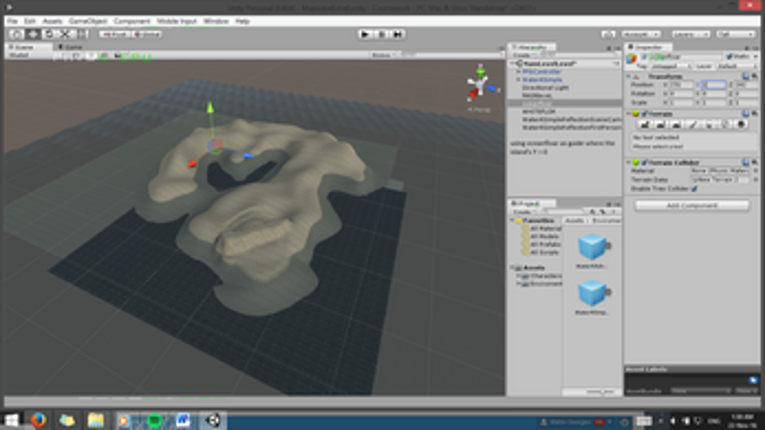Screen dimensions: 765x430
Task: Open Firefox from the taskbar
Action: [38, 420]
